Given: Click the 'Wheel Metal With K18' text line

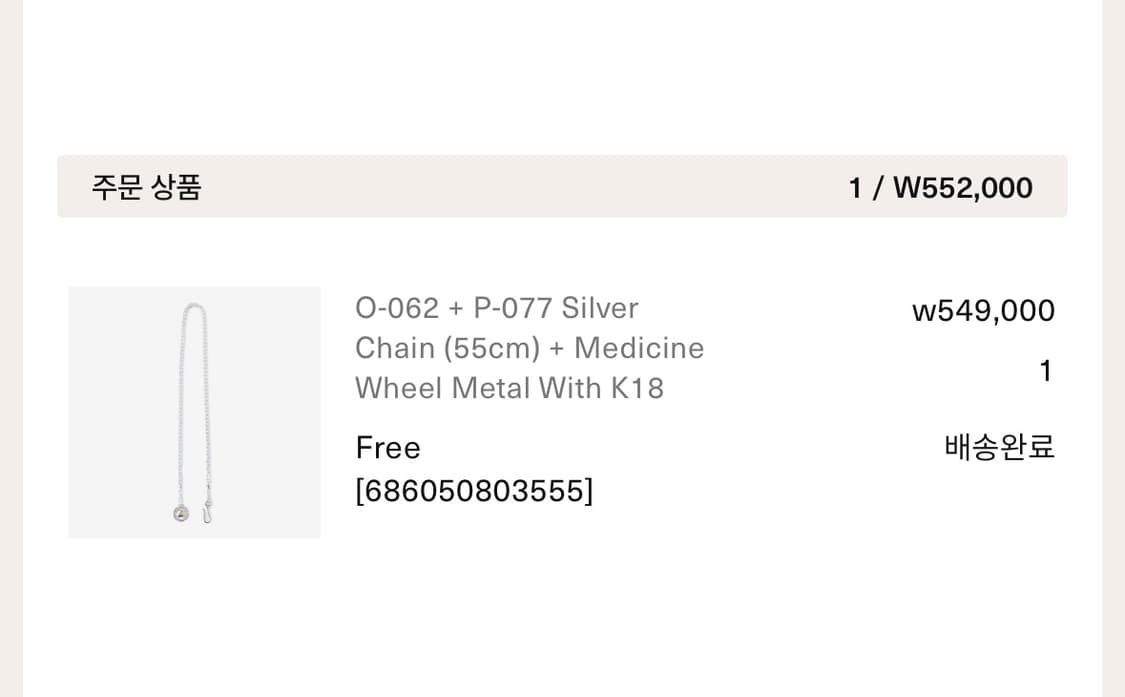Looking at the screenshot, I should point(509,388).
